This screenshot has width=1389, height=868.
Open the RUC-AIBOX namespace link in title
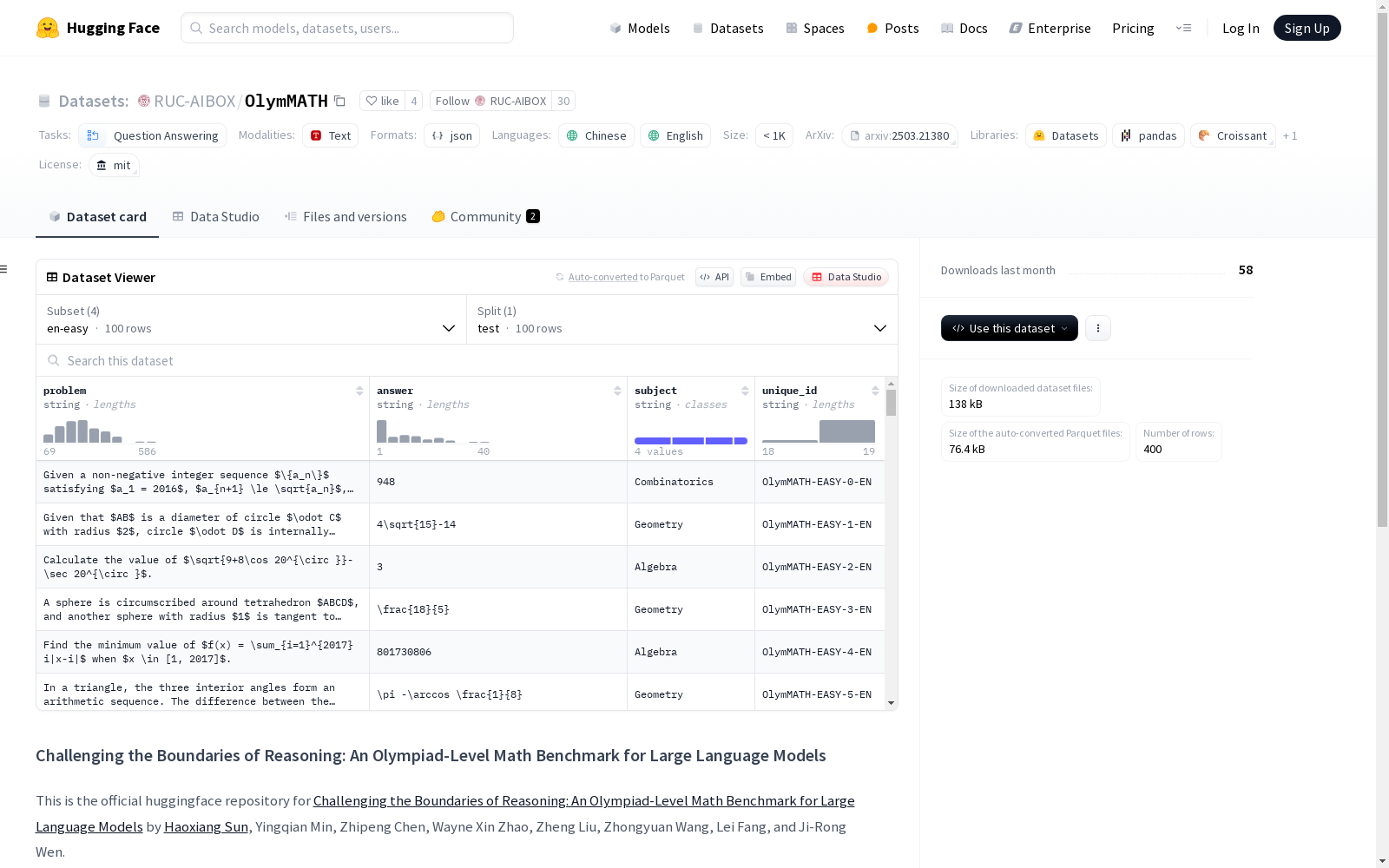point(194,101)
